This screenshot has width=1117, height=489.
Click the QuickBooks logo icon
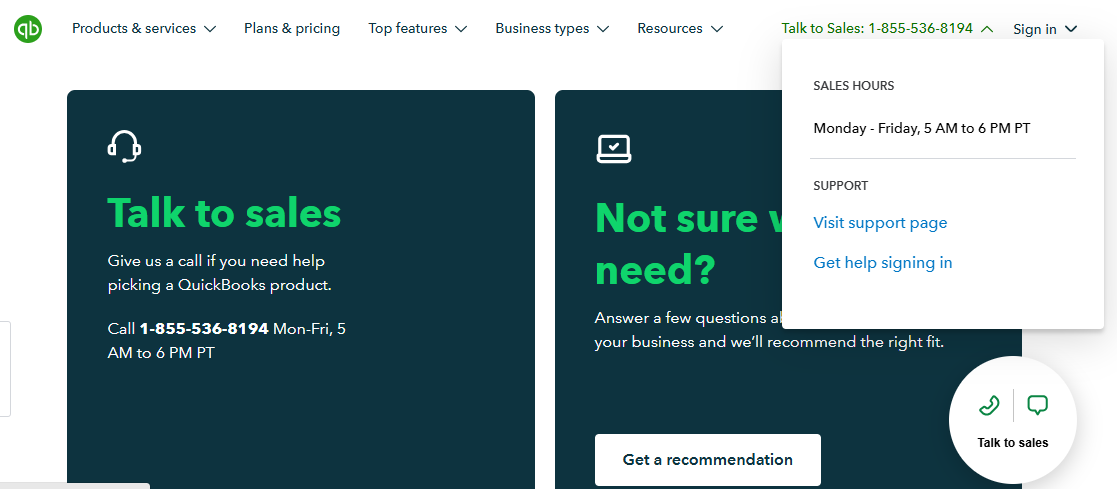coord(28,29)
